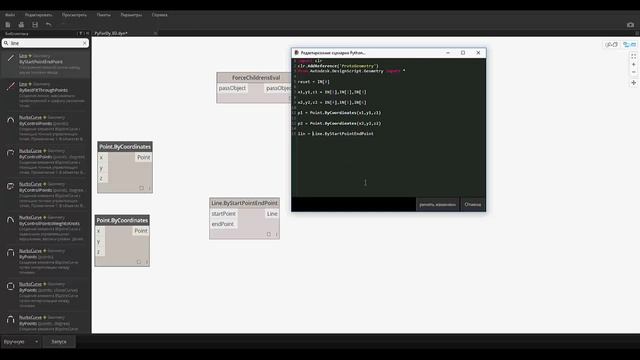The width and height of the screenshot is (640, 360).
Task: Click the NurbsCurve ByControlPointsWeightsKnots icon
Action: (11, 220)
